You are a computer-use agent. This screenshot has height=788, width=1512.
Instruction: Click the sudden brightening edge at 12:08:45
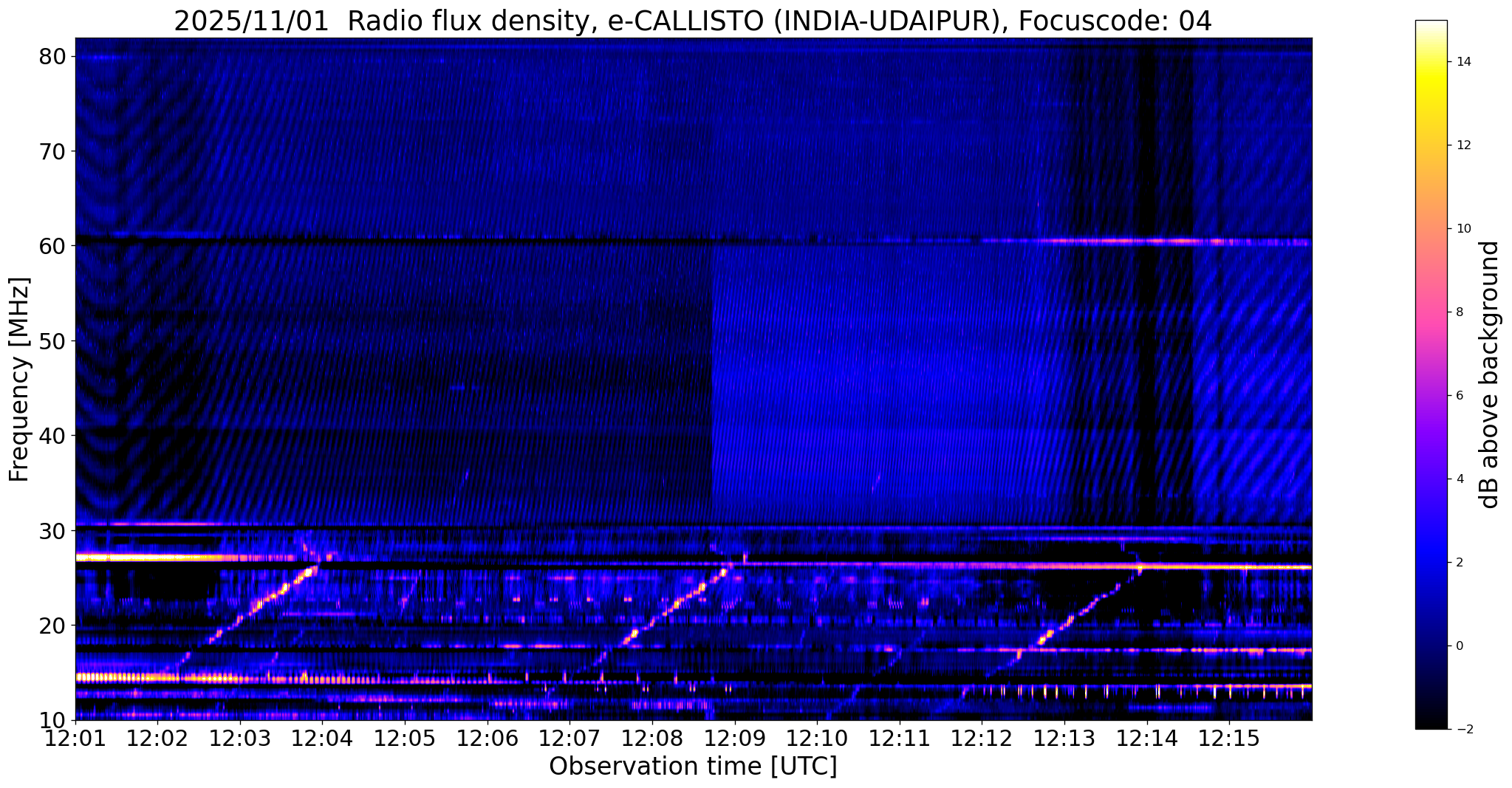(712, 384)
